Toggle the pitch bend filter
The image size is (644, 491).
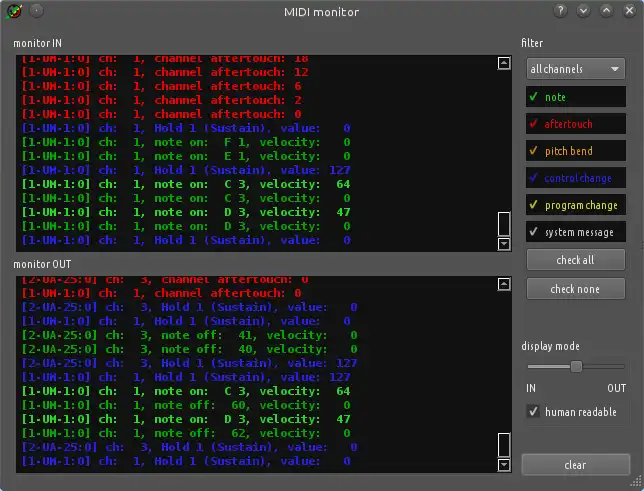pos(576,151)
